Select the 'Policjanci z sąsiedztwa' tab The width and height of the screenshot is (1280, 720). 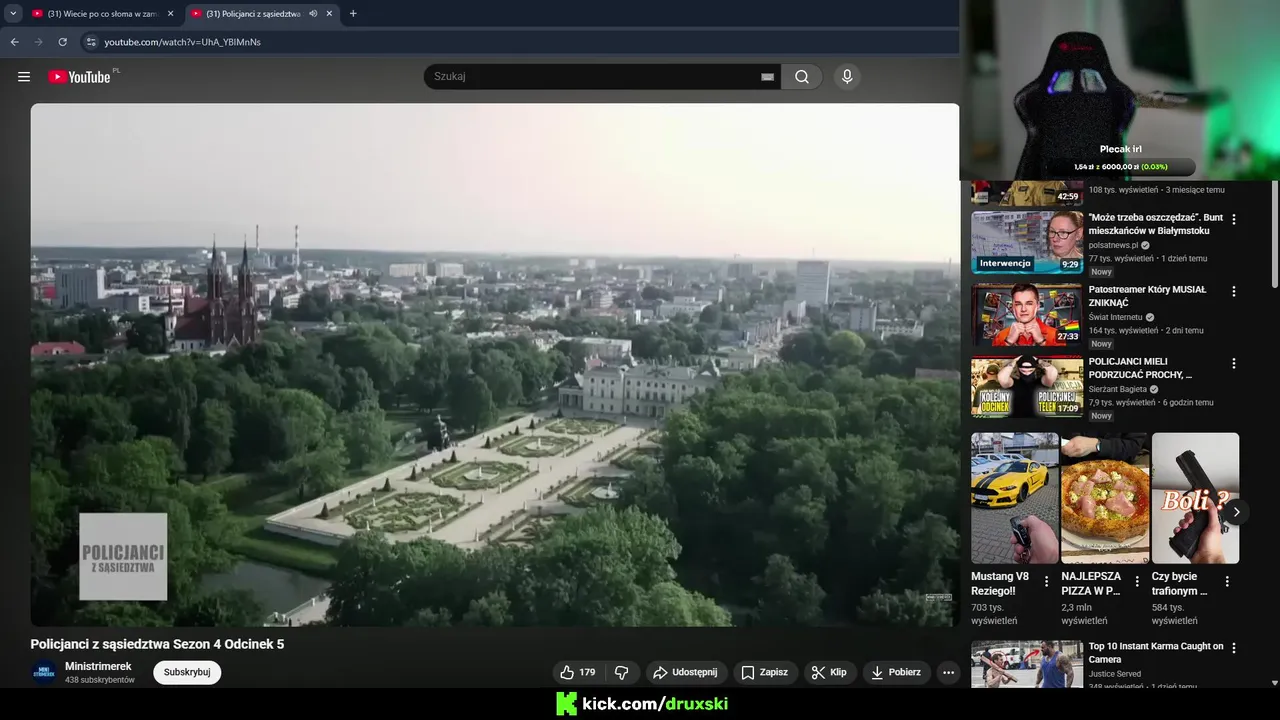coord(252,14)
